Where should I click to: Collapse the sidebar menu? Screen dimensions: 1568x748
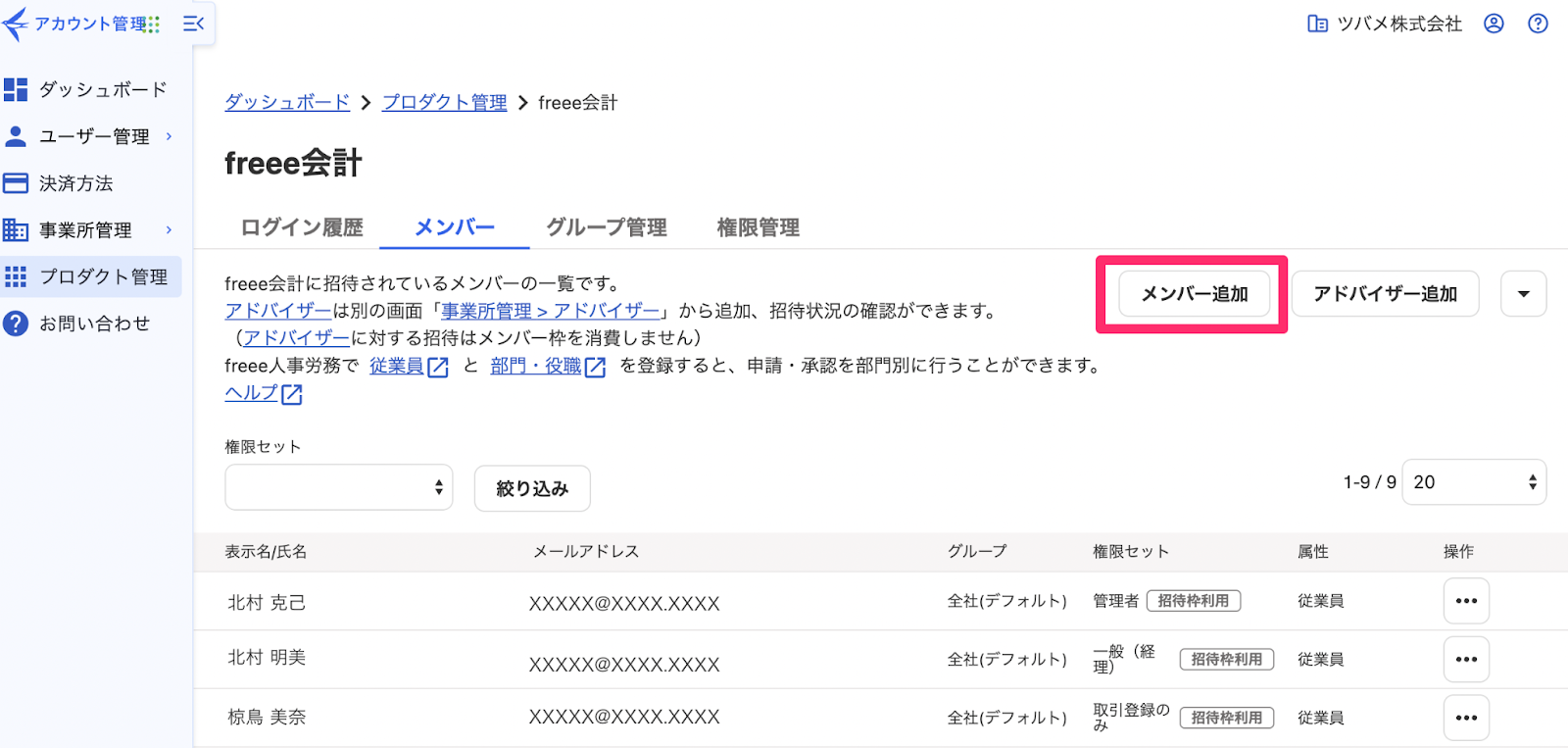click(194, 24)
